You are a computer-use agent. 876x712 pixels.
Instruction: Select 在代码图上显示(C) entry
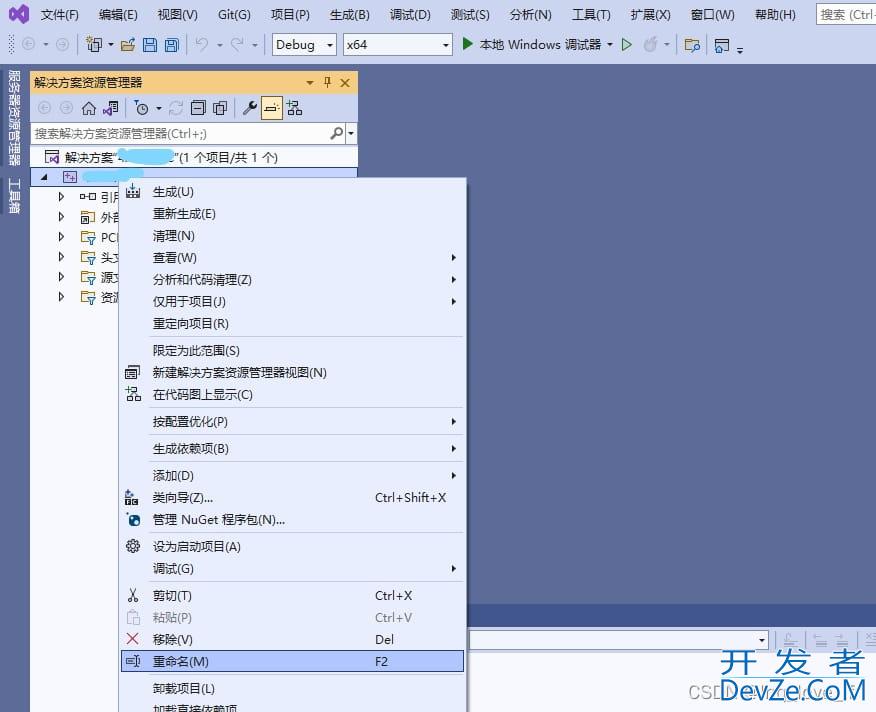(292, 395)
